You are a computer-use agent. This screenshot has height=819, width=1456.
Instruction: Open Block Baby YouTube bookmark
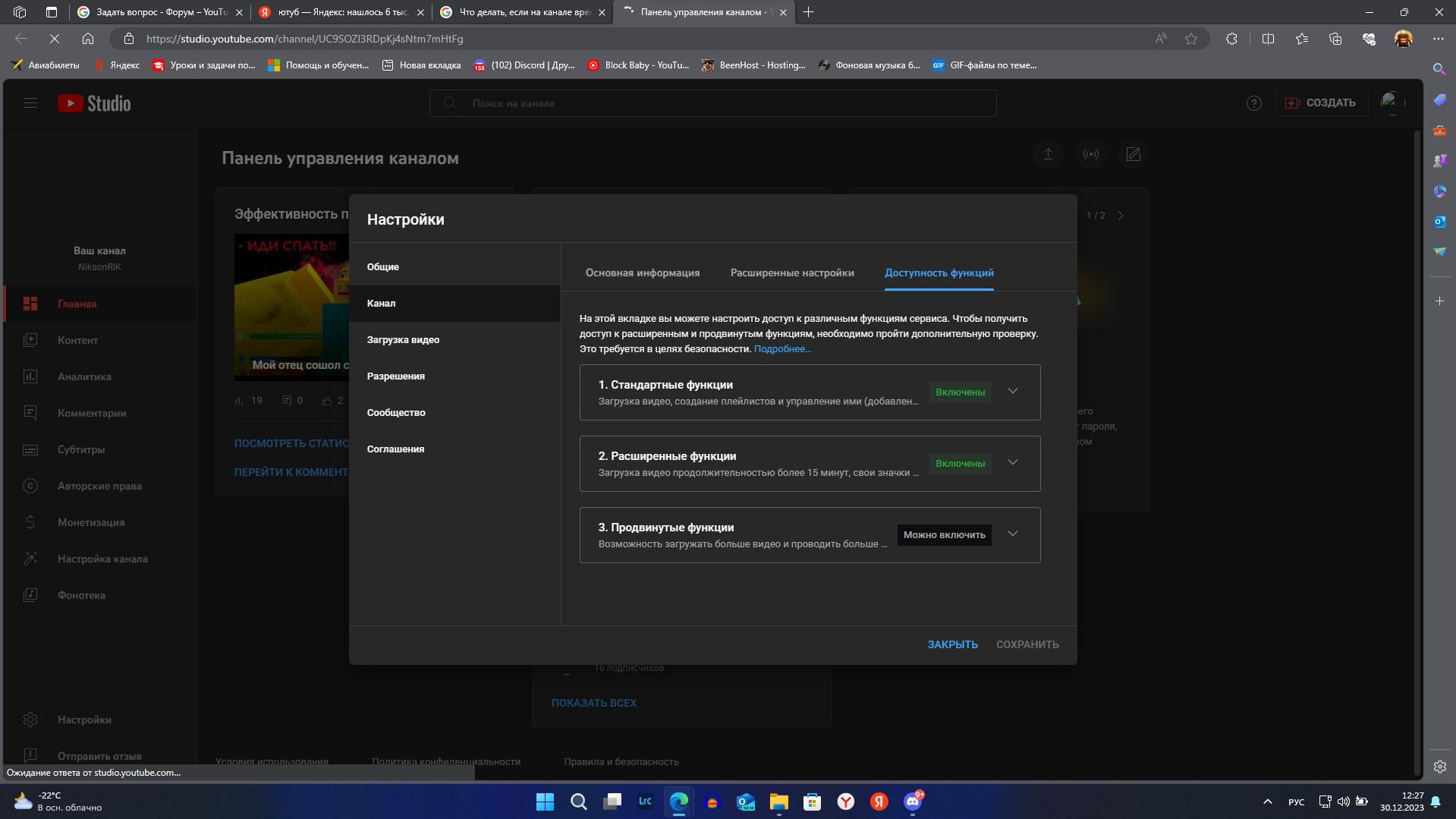click(638, 65)
